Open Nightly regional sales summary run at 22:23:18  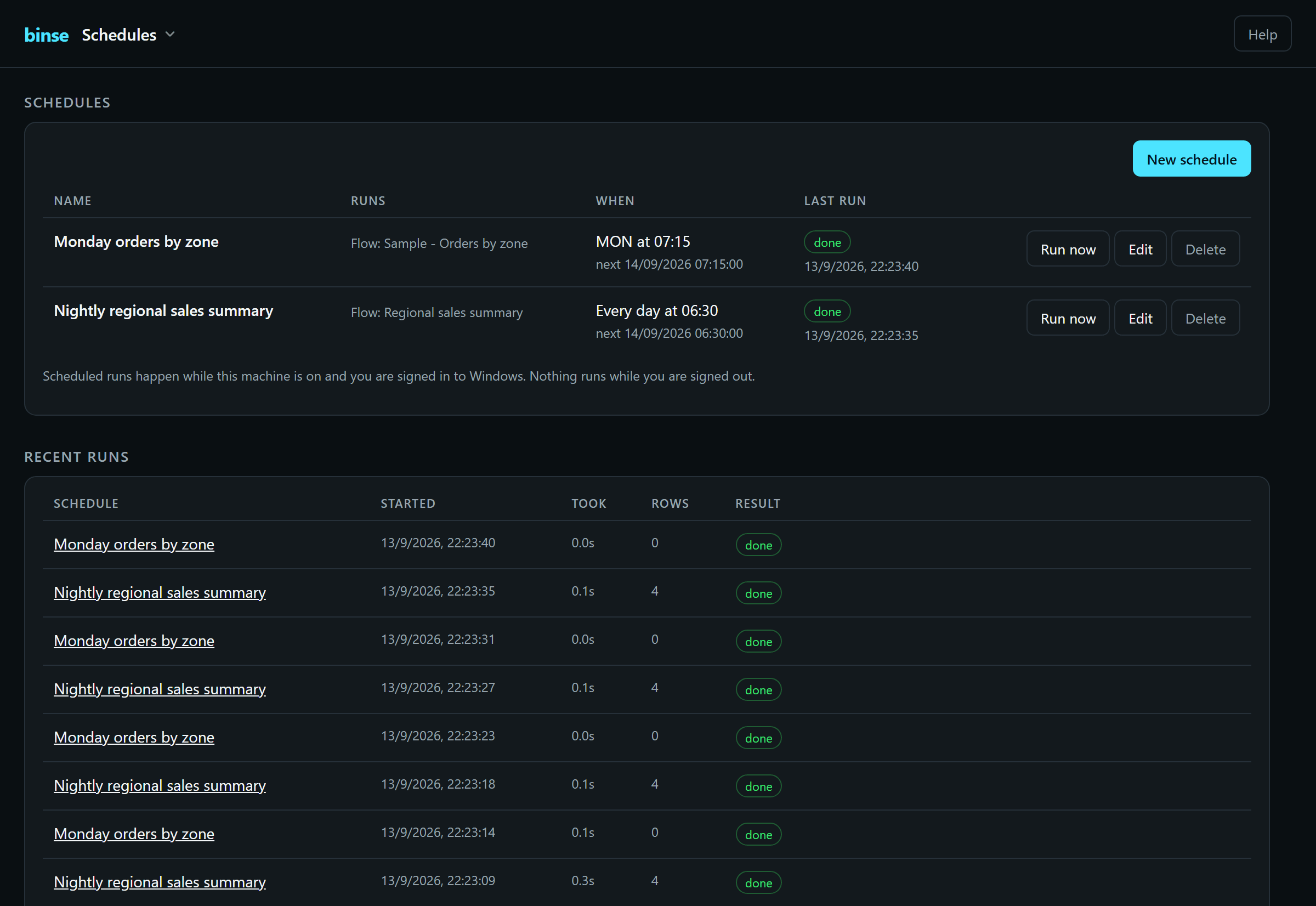pyautogui.click(x=160, y=785)
